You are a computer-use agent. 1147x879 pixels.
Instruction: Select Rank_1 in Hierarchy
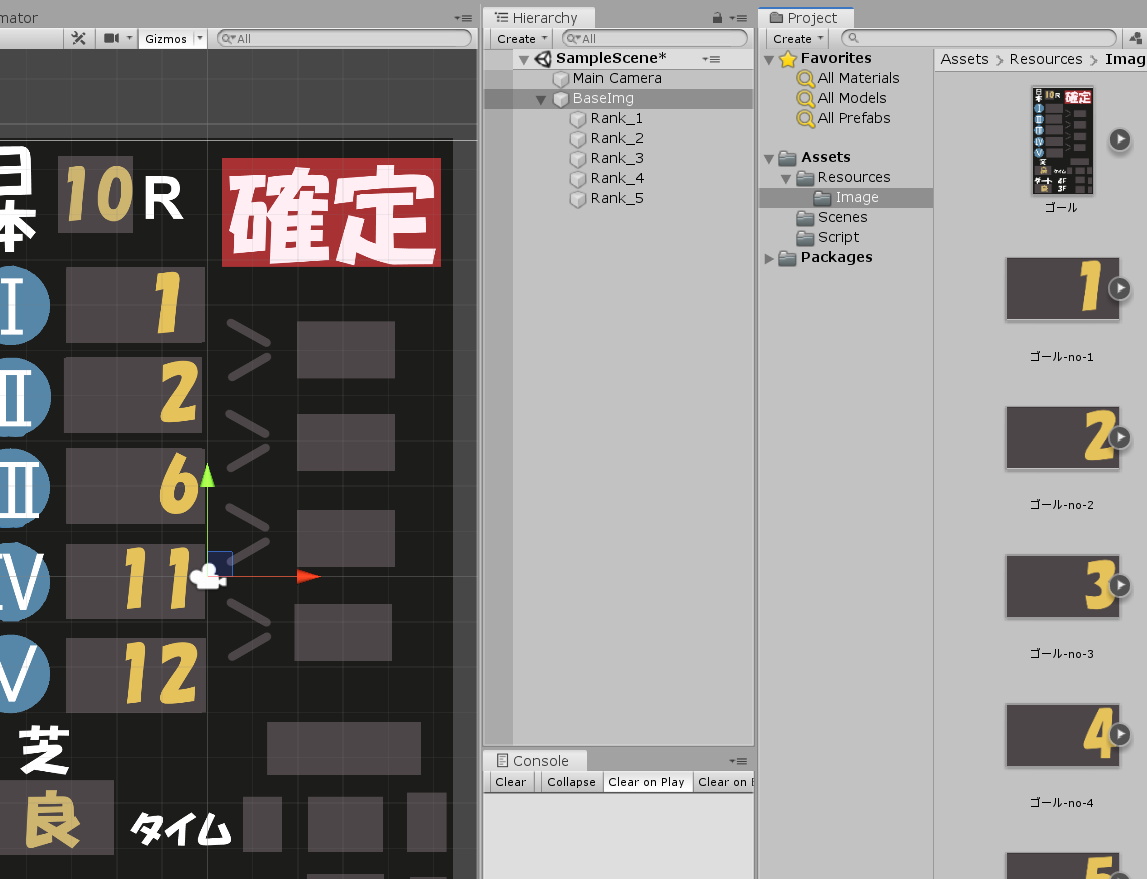tap(617, 118)
